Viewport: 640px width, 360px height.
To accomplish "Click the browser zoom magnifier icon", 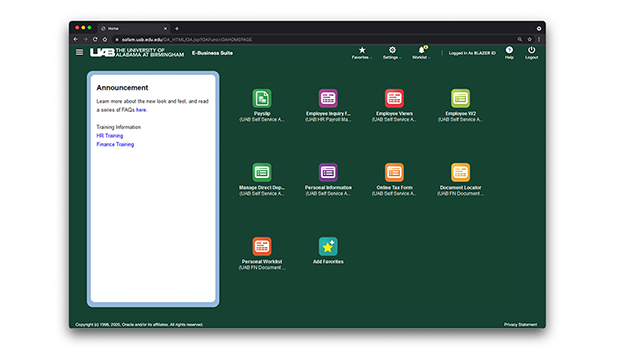I will coord(520,40).
